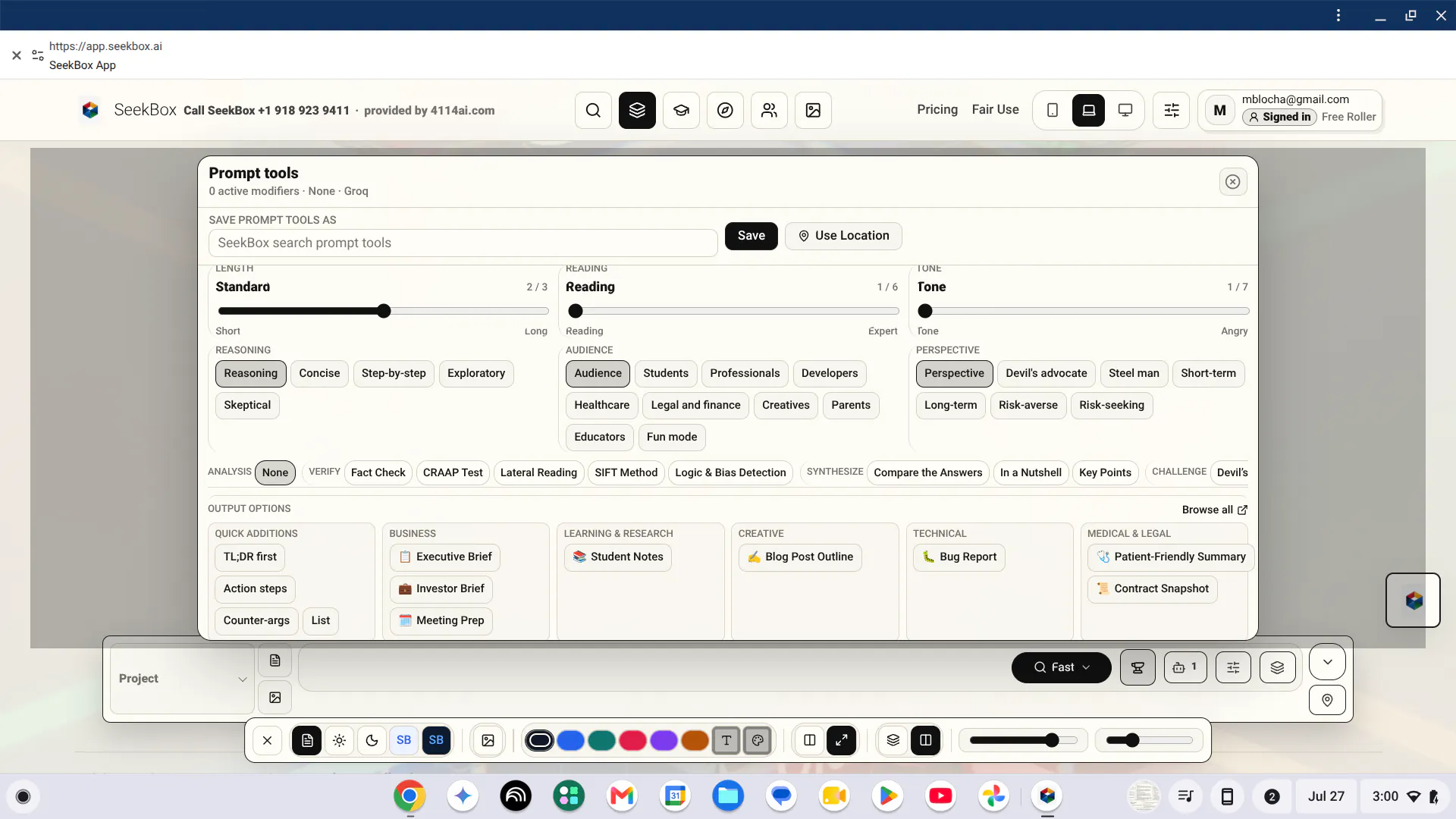Image resolution: width=1456 pixels, height=819 pixels.
Task: Collapse the input bar with chevron button
Action: 1327,662
